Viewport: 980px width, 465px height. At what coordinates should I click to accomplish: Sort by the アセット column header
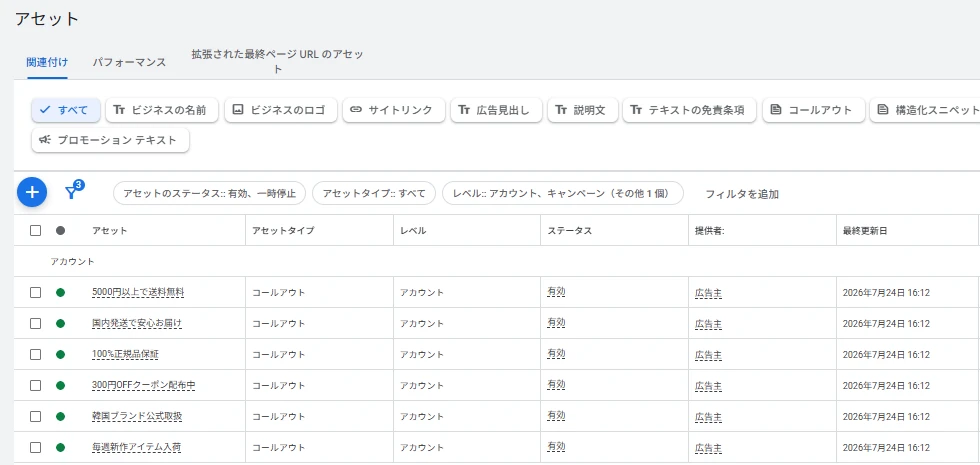coord(109,231)
